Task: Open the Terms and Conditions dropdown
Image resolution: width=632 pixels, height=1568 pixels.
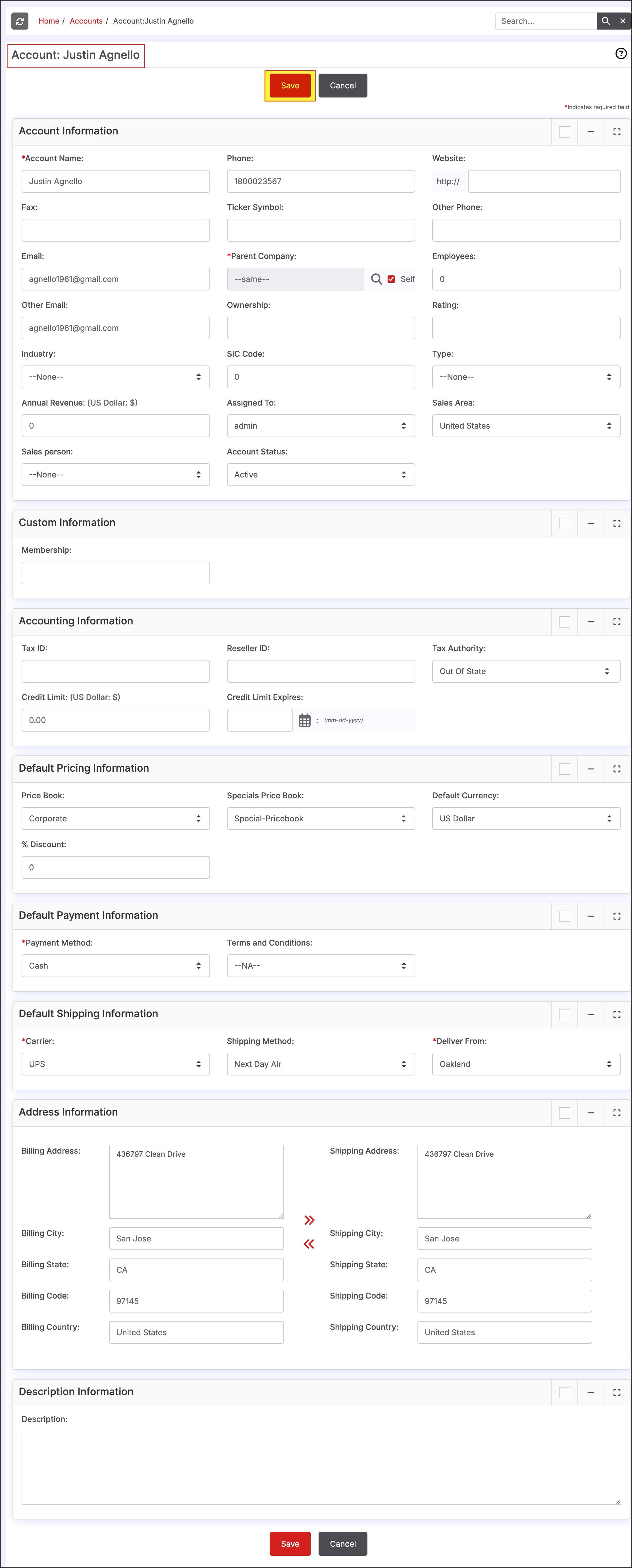Action: 321,966
